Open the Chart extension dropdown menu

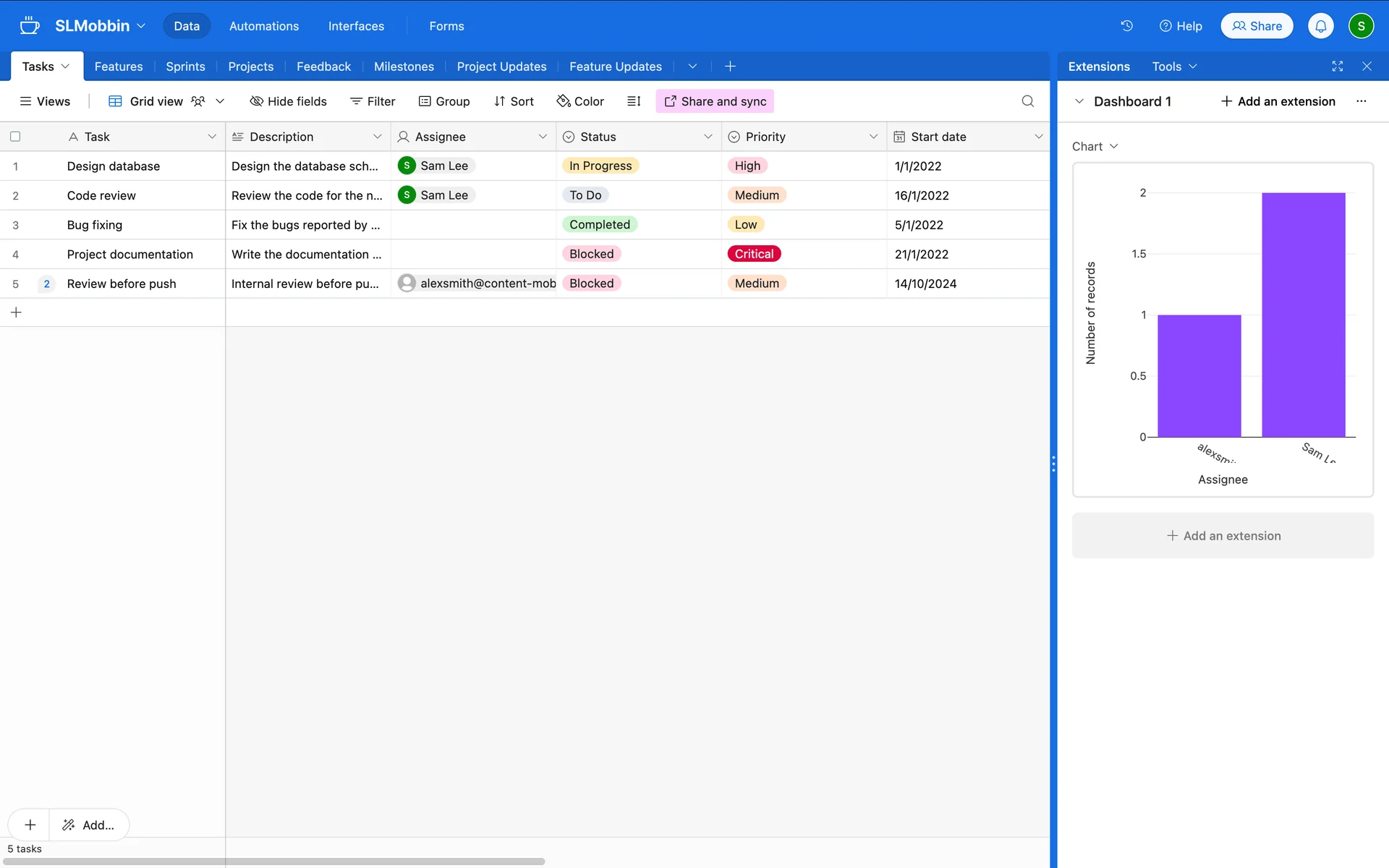coord(1095,146)
